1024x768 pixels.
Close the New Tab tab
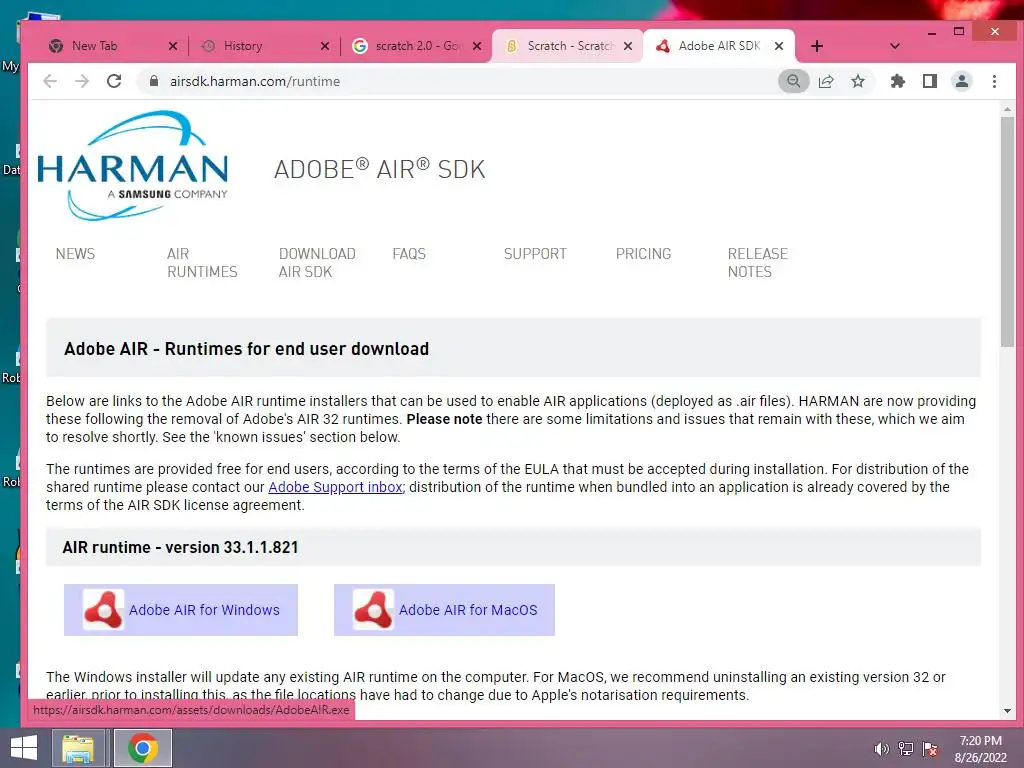pos(172,46)
